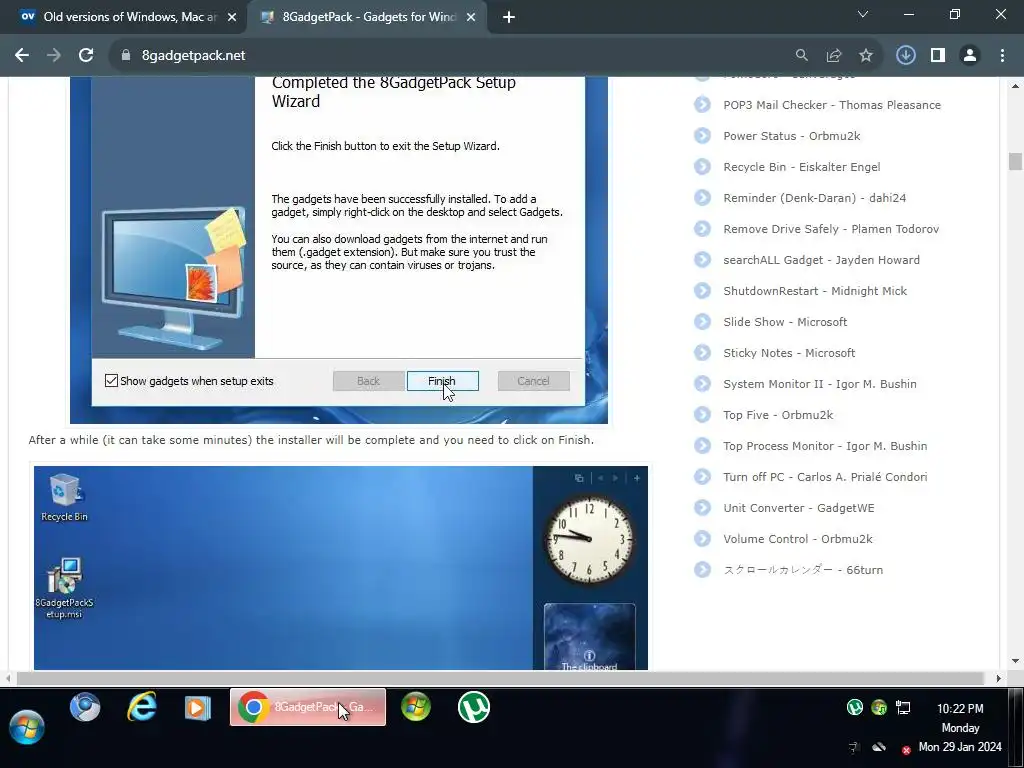Screen dimensions: 1024x768
Task: Open the Chrome three-dot menu
Action: point(1002,56)
